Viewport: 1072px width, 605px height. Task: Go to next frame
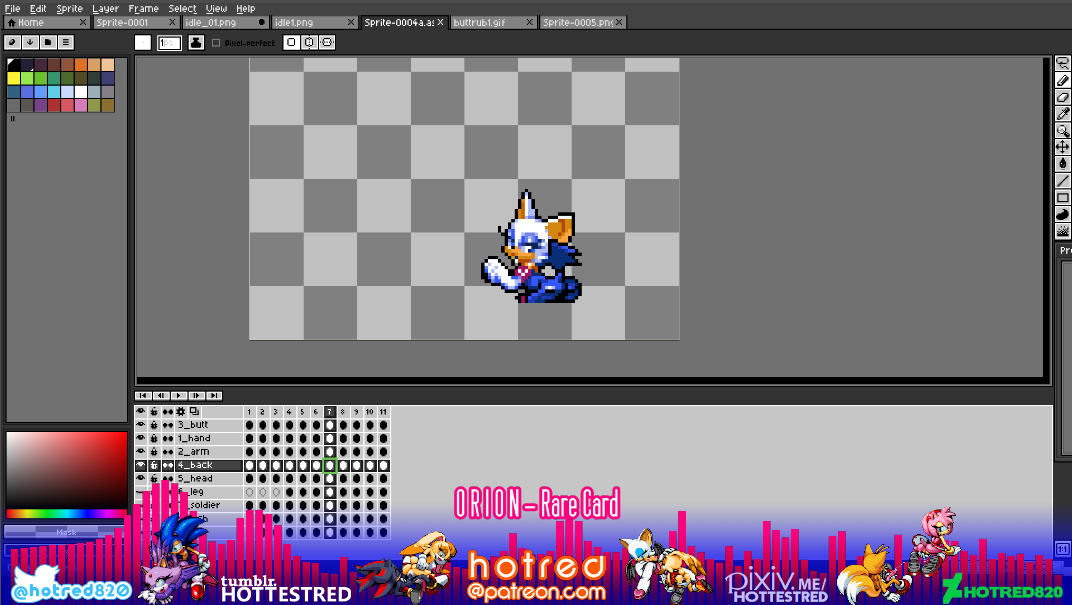click(x=196, y=396)
